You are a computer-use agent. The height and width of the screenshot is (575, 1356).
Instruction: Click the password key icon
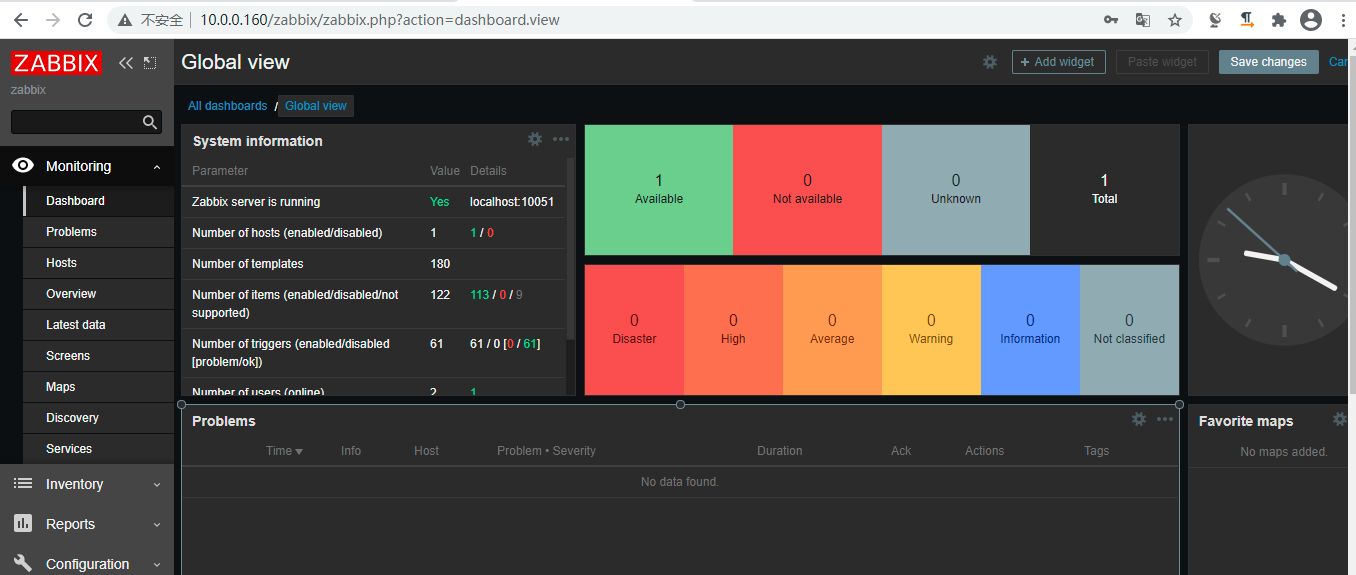pyautogui.click(x=1111, y=19)
